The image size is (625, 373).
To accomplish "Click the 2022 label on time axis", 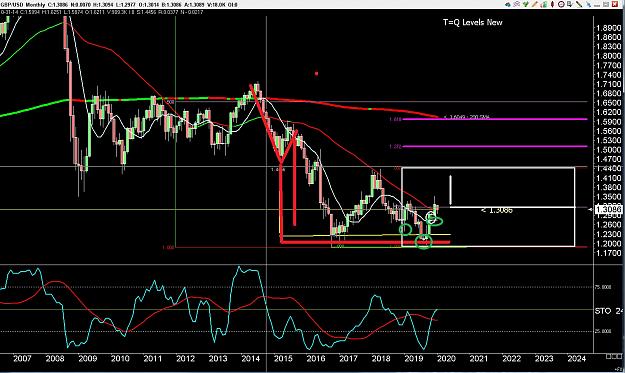I will [512, 358].
